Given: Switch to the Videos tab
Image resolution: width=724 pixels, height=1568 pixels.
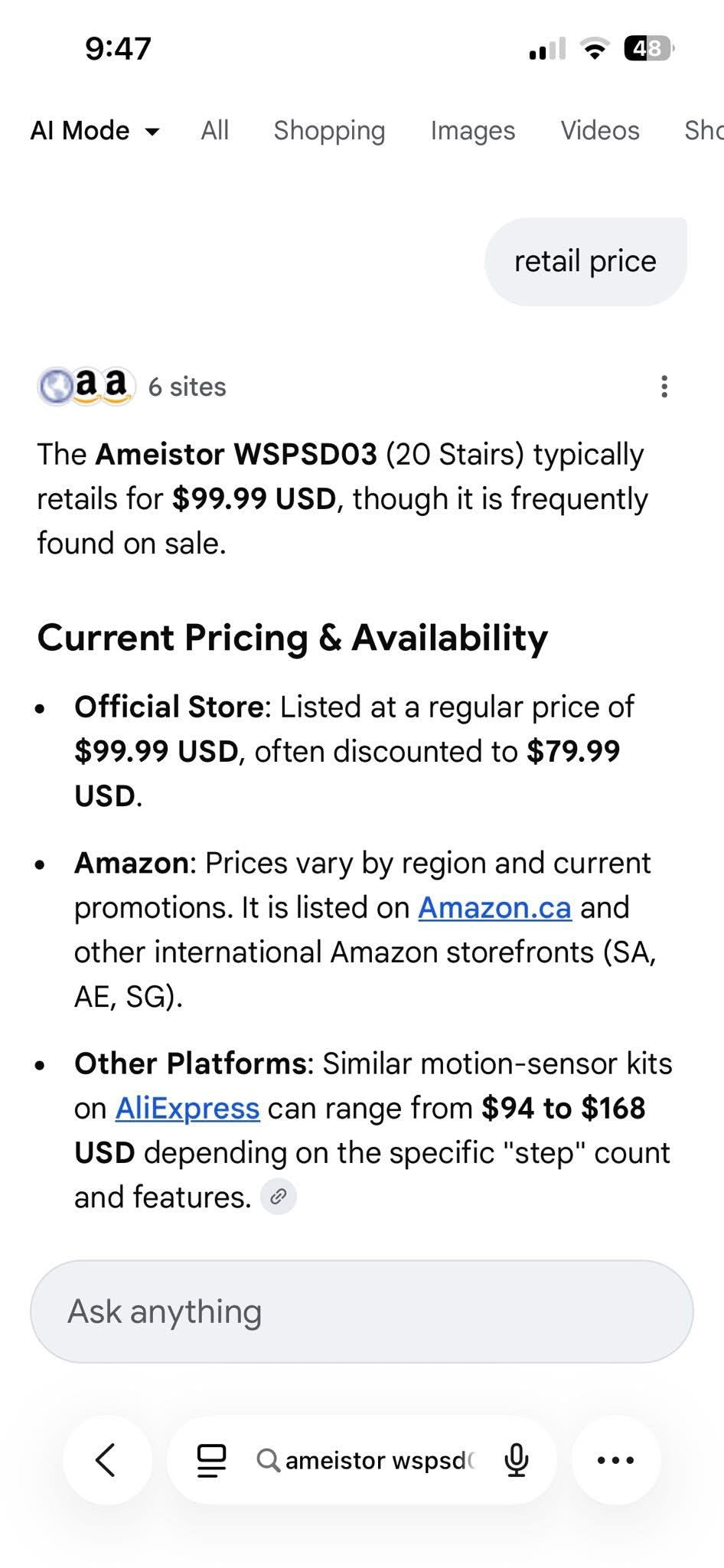Looking at the screenshot, I should [x=599, y=131].
